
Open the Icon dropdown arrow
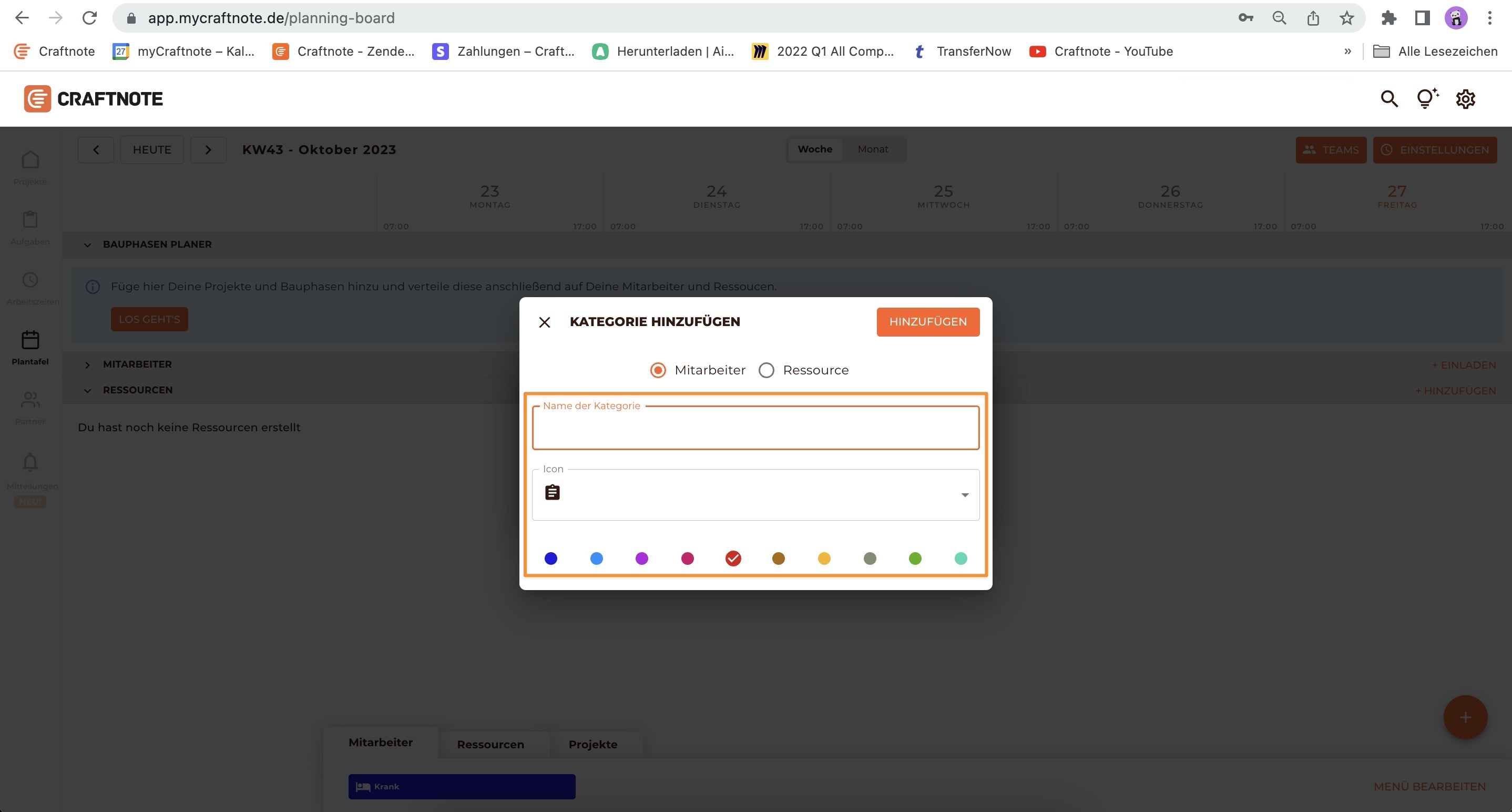pos(964,495)
